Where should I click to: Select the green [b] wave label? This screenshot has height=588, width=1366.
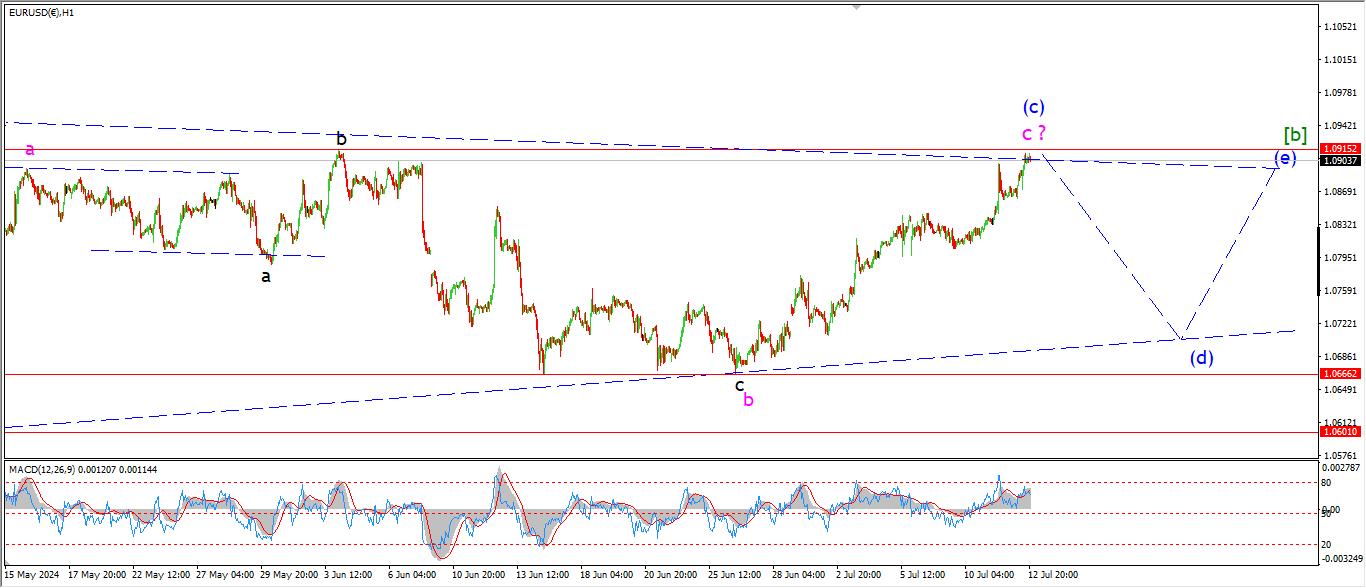[1295, 135]
